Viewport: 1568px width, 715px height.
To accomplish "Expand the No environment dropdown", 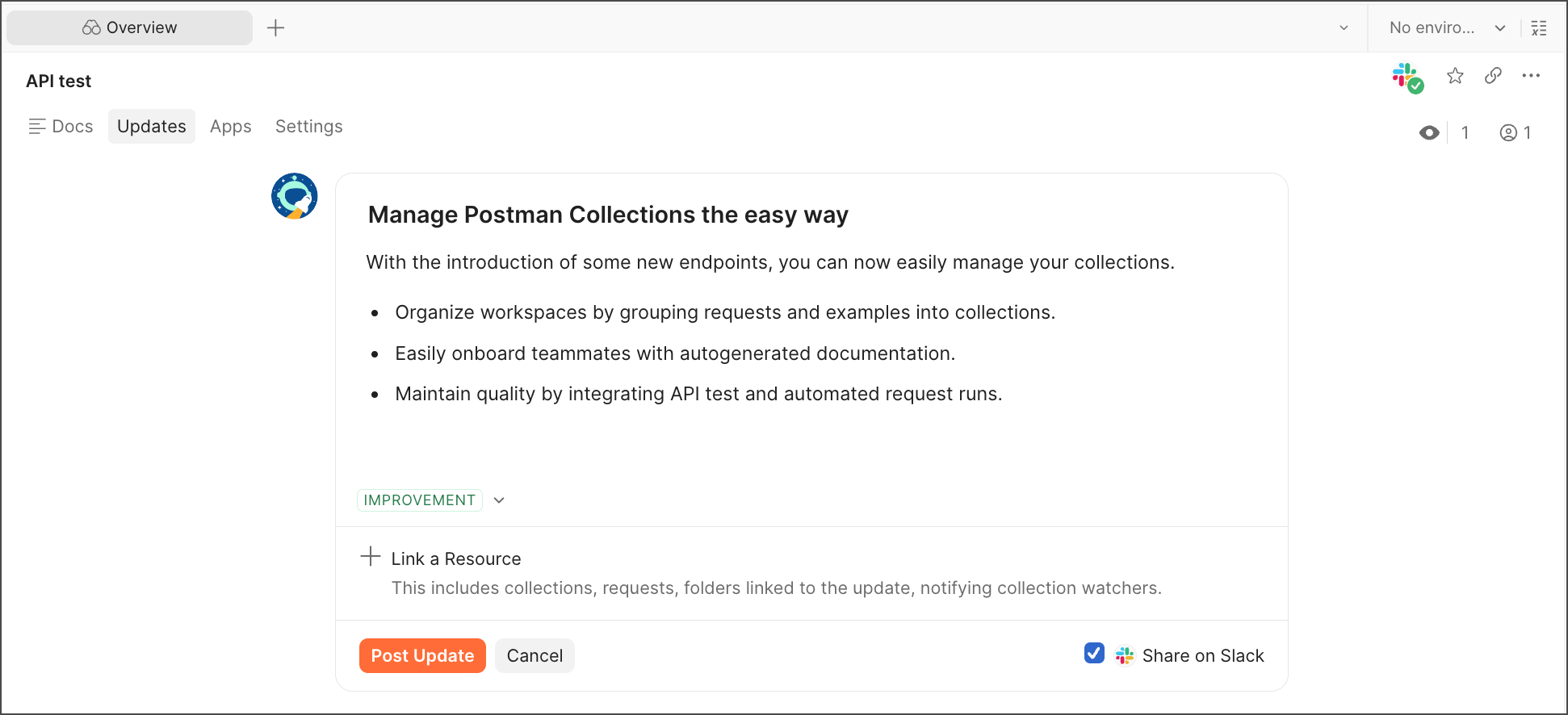I will pyautogui.click(x=1446, y=28).
